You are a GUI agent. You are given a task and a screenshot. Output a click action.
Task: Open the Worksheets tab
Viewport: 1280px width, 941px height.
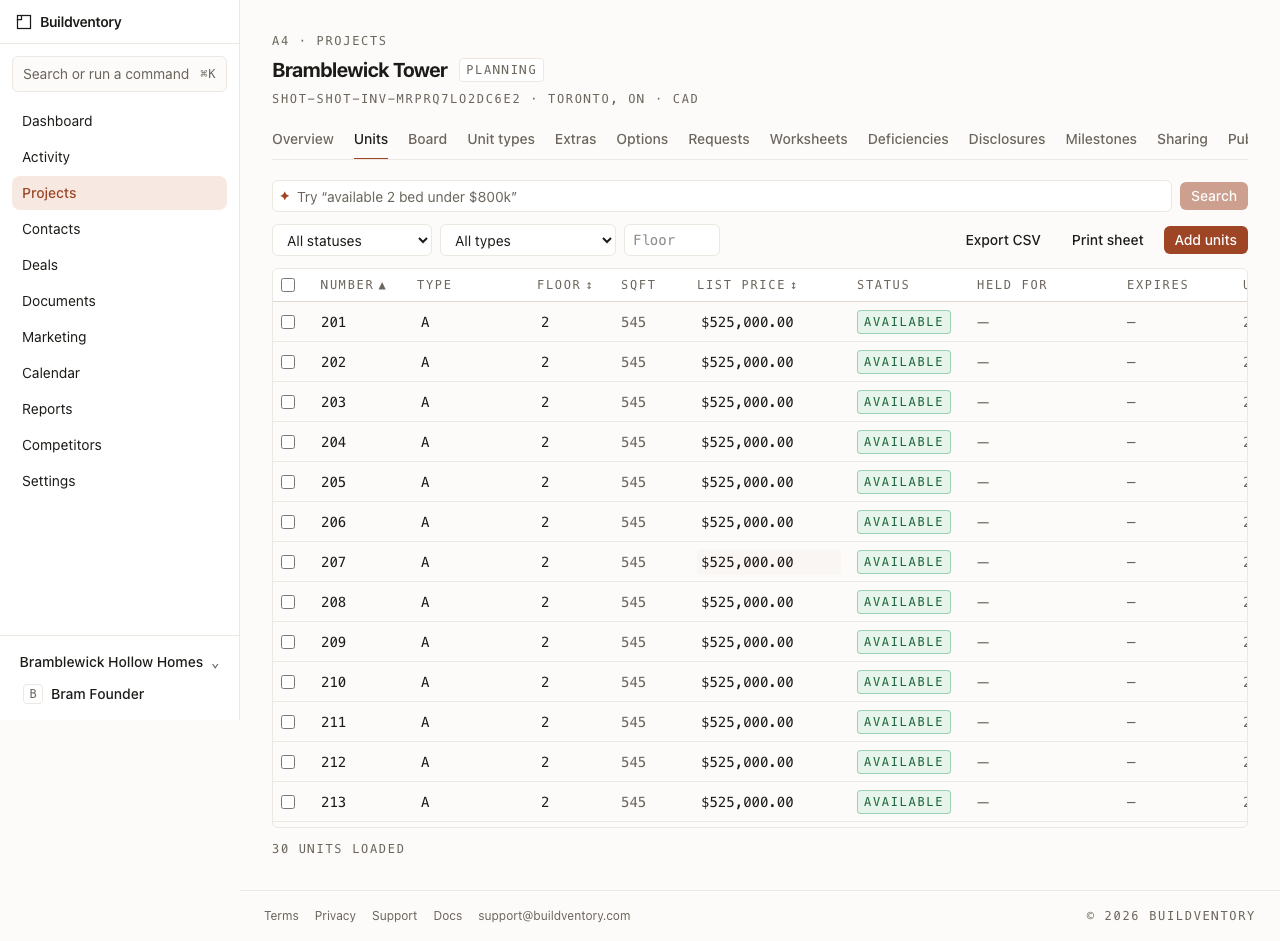click(808, 139)
